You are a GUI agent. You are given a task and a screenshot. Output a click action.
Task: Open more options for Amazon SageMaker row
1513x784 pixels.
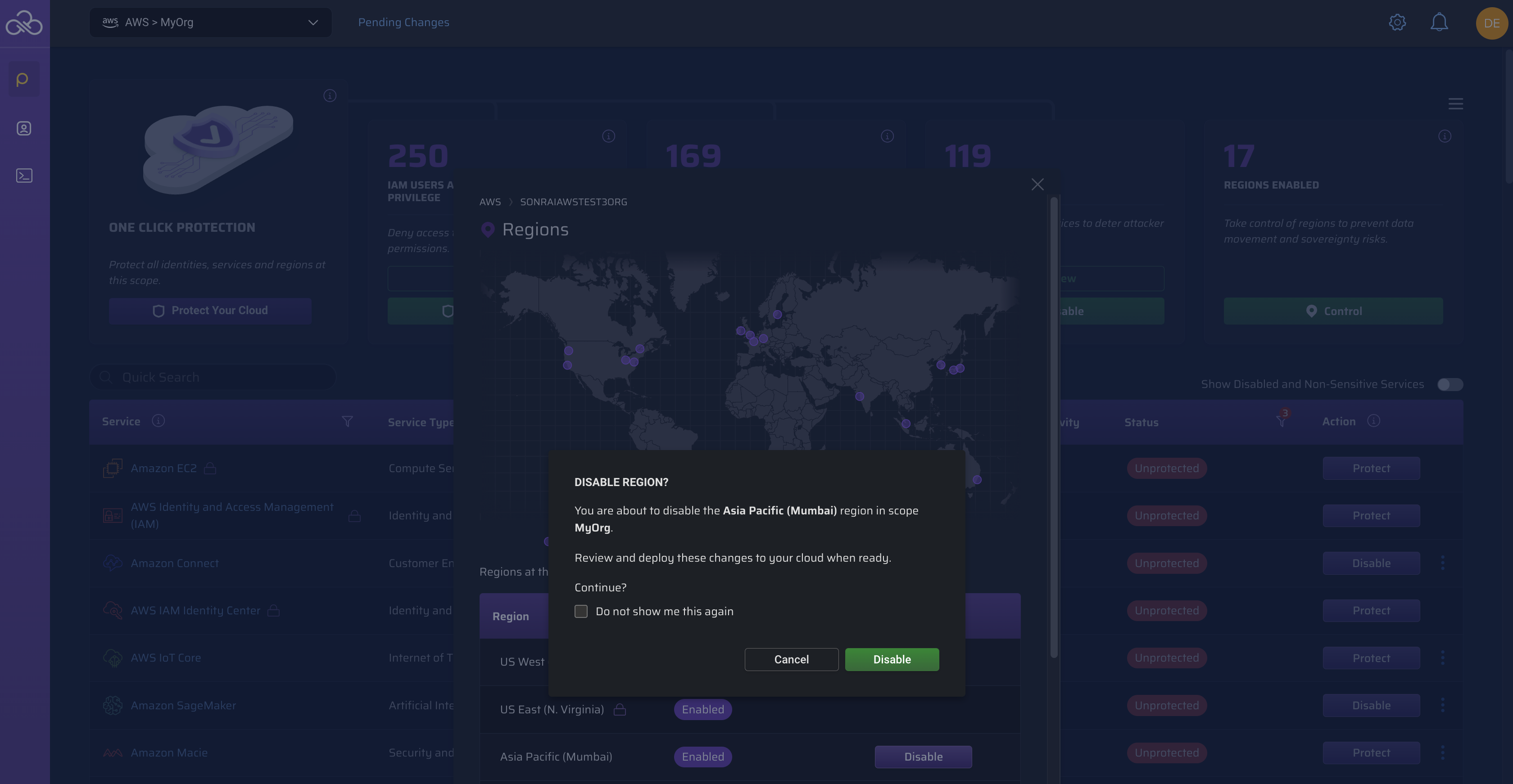[x=1442, y=705]
